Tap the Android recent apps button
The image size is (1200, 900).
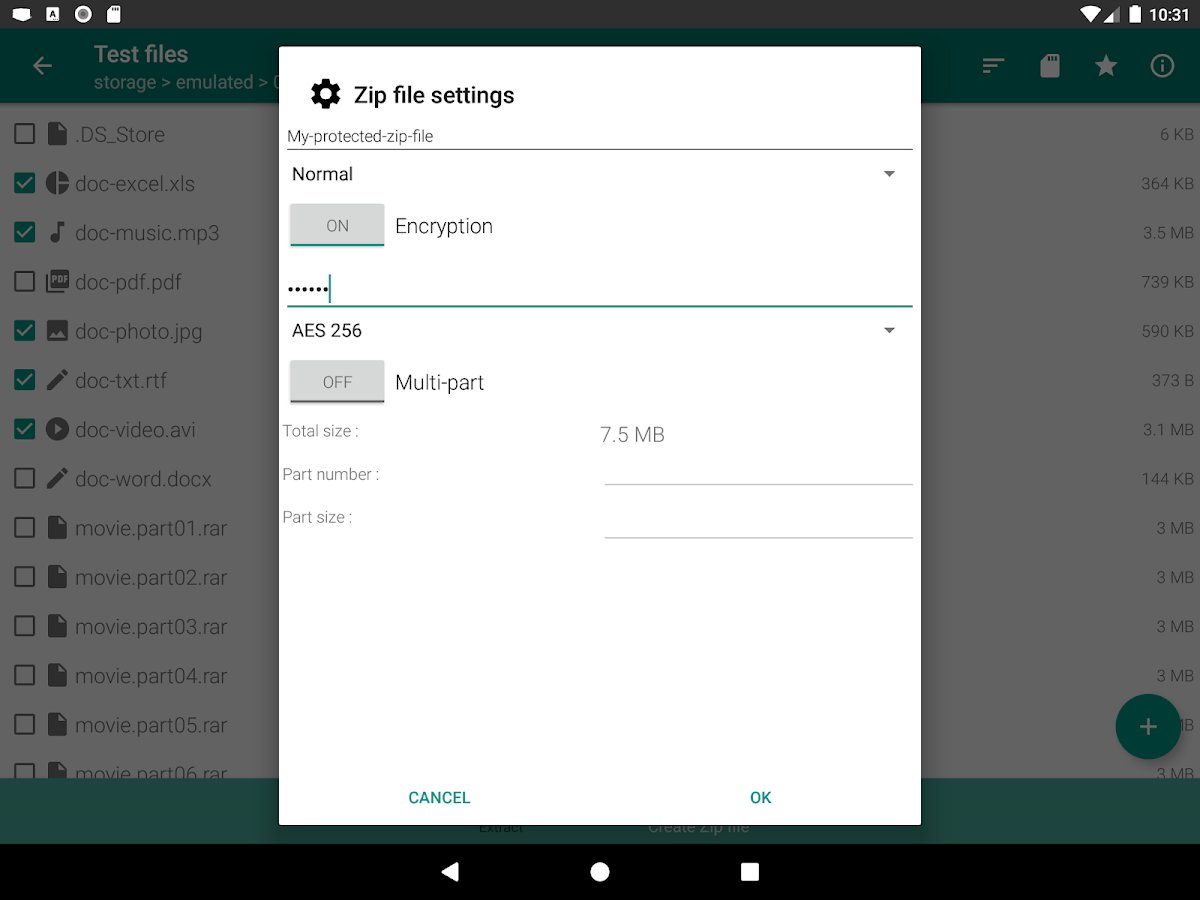(750, 872)
